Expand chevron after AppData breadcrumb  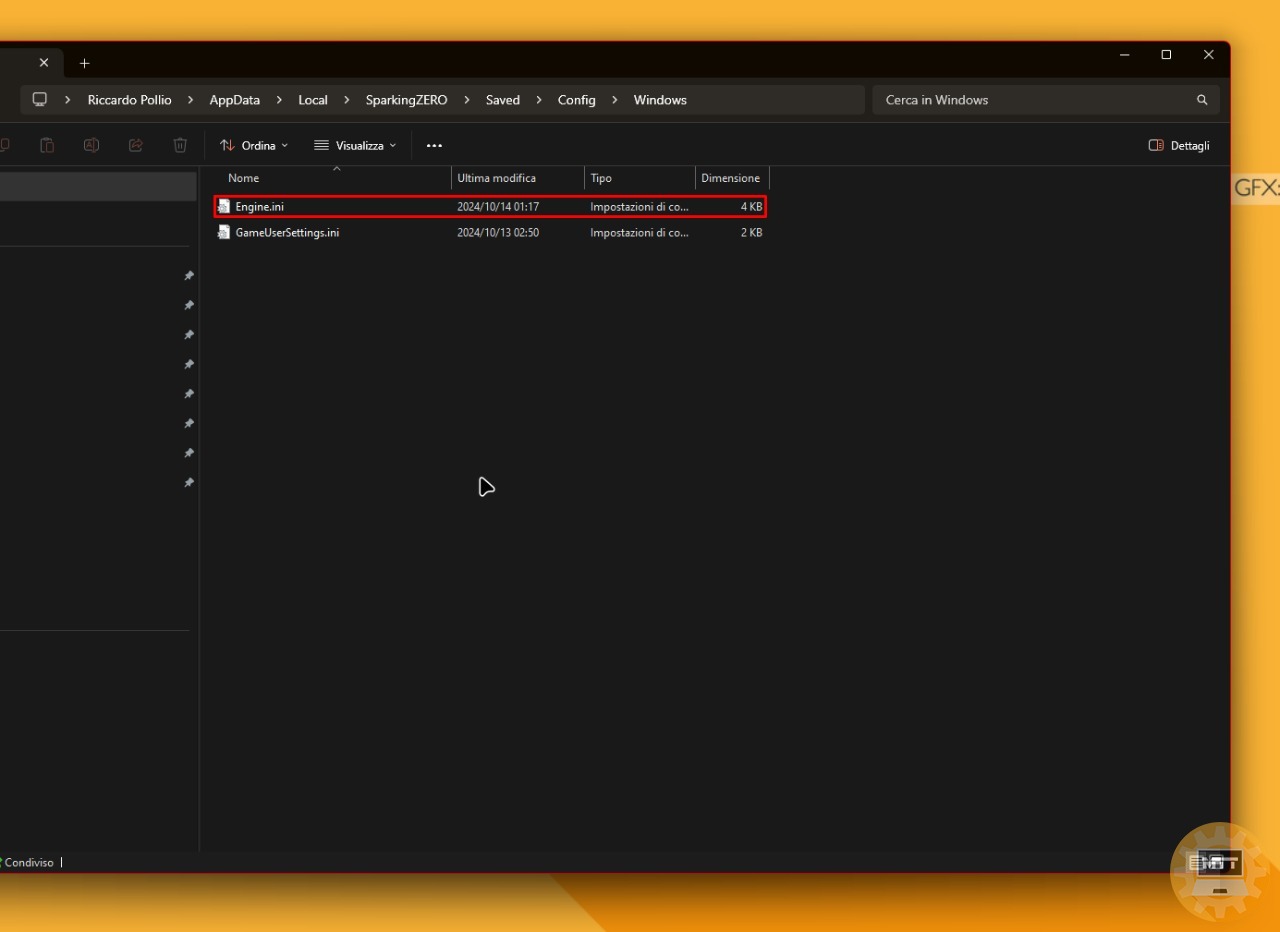coord(279,100)
